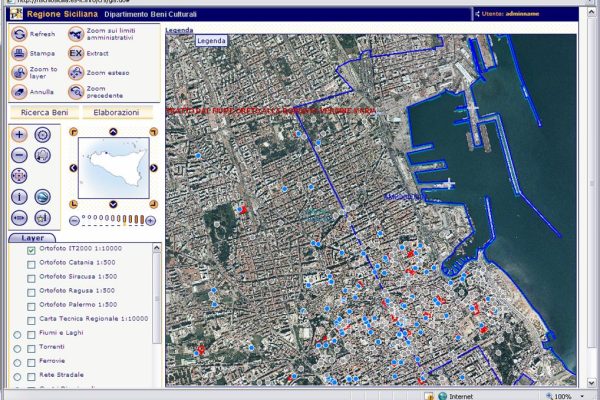Pan overview map north with up arrow
This screenshot has width=600, height=400.
[113, 132]
